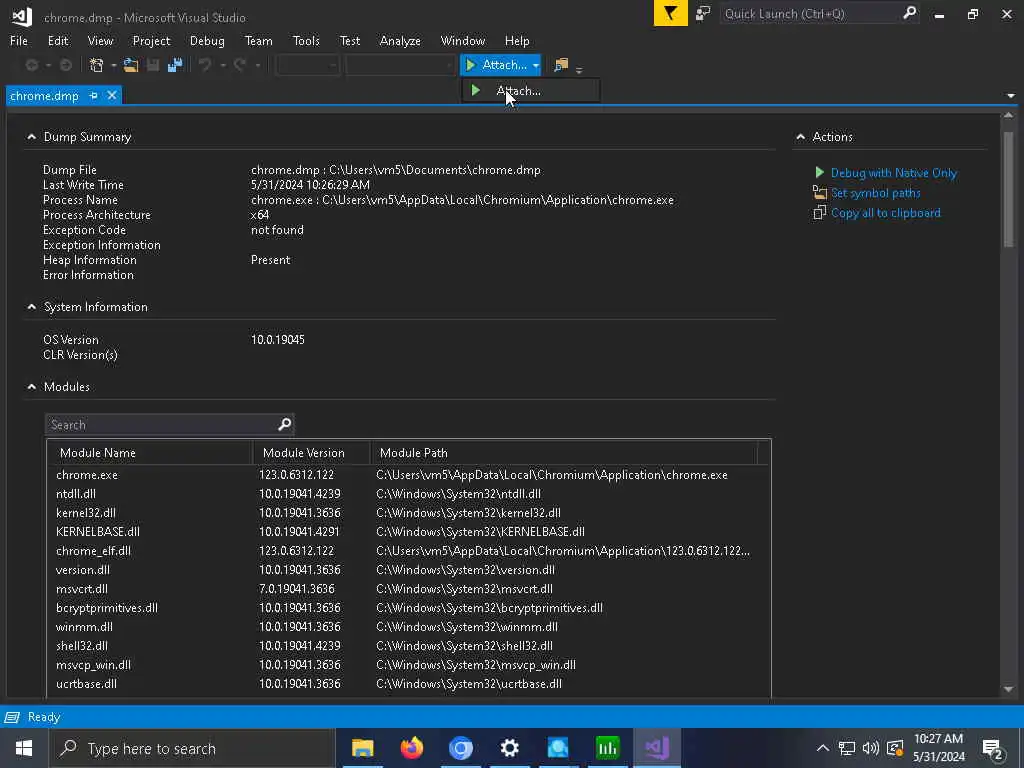Screen dimensions: 1024x768
Task: Click the vertical scrollbar down arrow
Action: (x=1008, y=689)
